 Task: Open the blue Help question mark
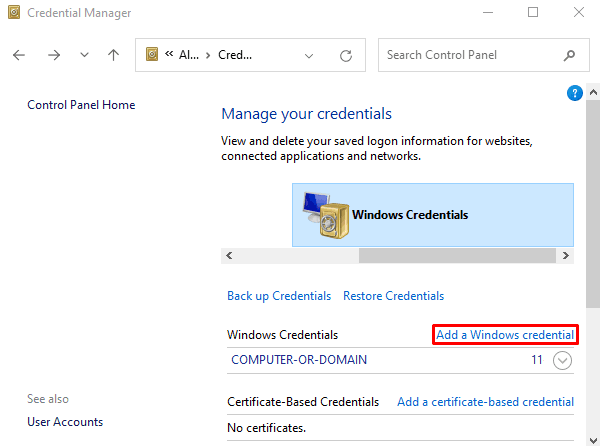click(x=575, y=93)
